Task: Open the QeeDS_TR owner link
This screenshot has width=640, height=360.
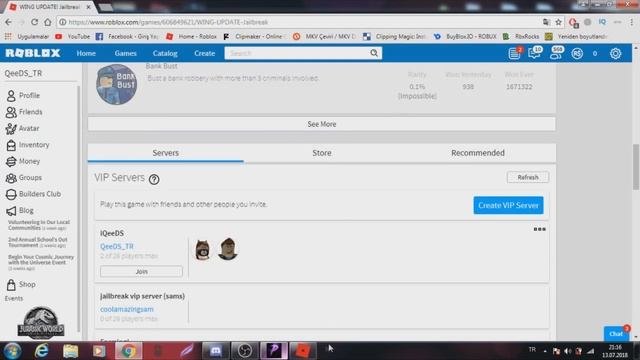Action: [x=117, y=247]
